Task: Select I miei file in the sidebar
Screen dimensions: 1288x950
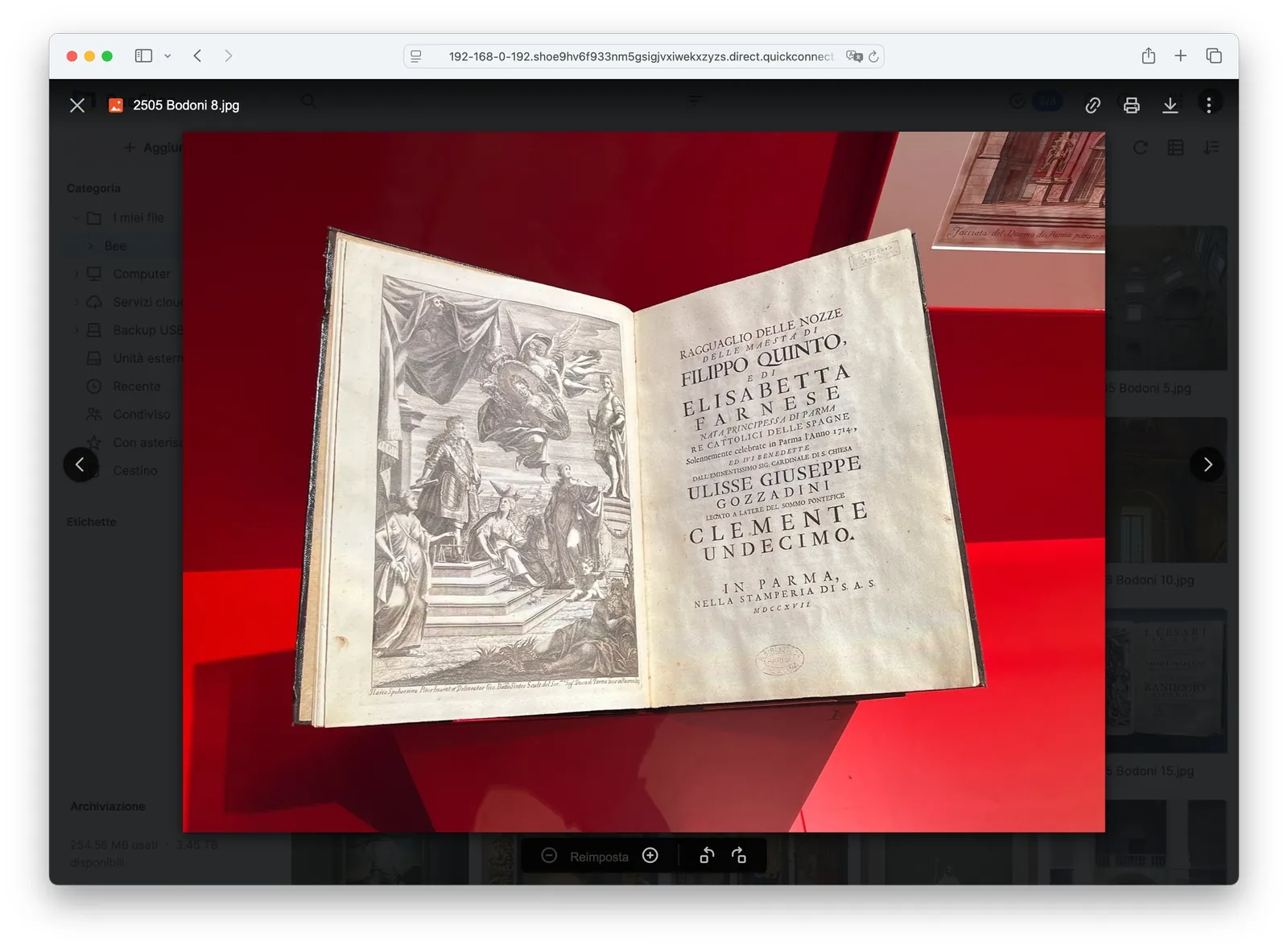Action: click(x=138, y=218)
